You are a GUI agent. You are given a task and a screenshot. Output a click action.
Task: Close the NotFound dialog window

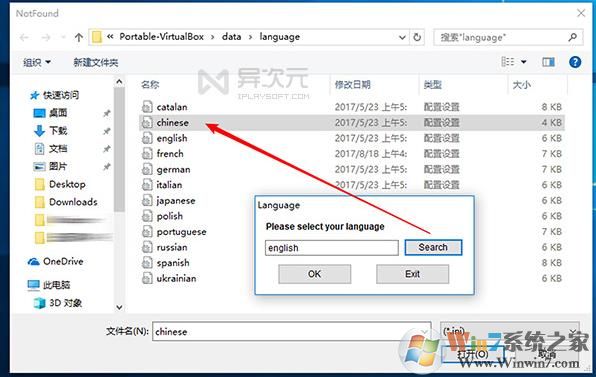click(x=581, y=13)
